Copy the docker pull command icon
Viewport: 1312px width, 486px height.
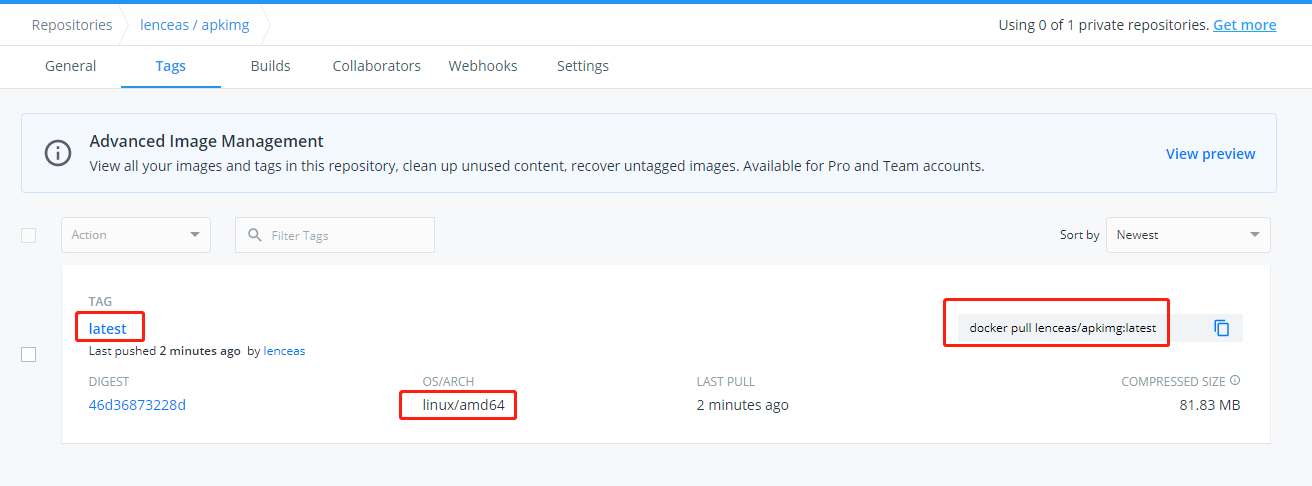1221,328
